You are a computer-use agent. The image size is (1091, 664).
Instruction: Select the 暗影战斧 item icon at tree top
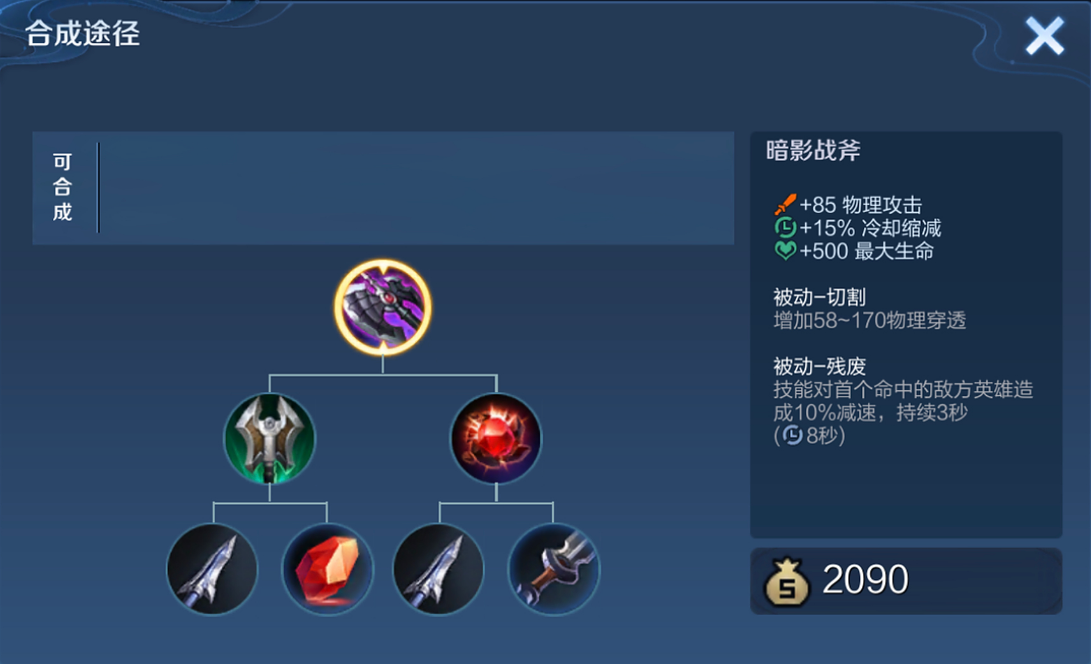click(x=383, y=308)
